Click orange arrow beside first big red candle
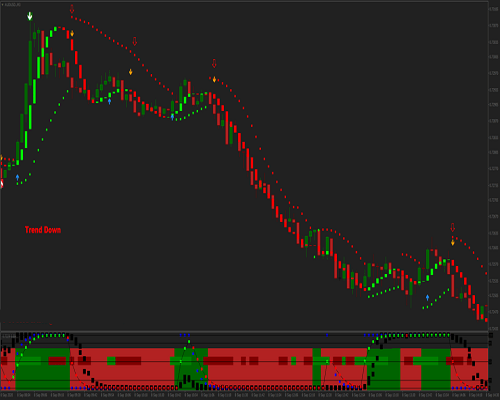The image size is (500, 400). tap(72, 34)
